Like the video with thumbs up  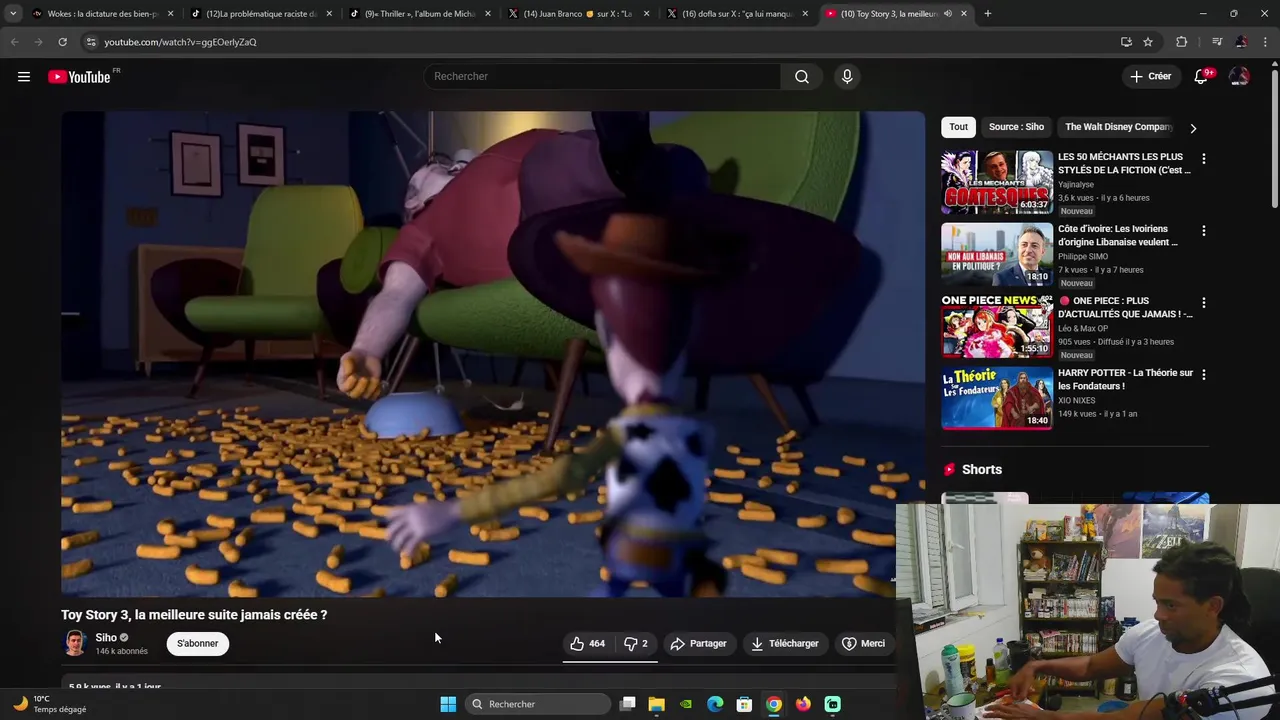coord(588,643)
